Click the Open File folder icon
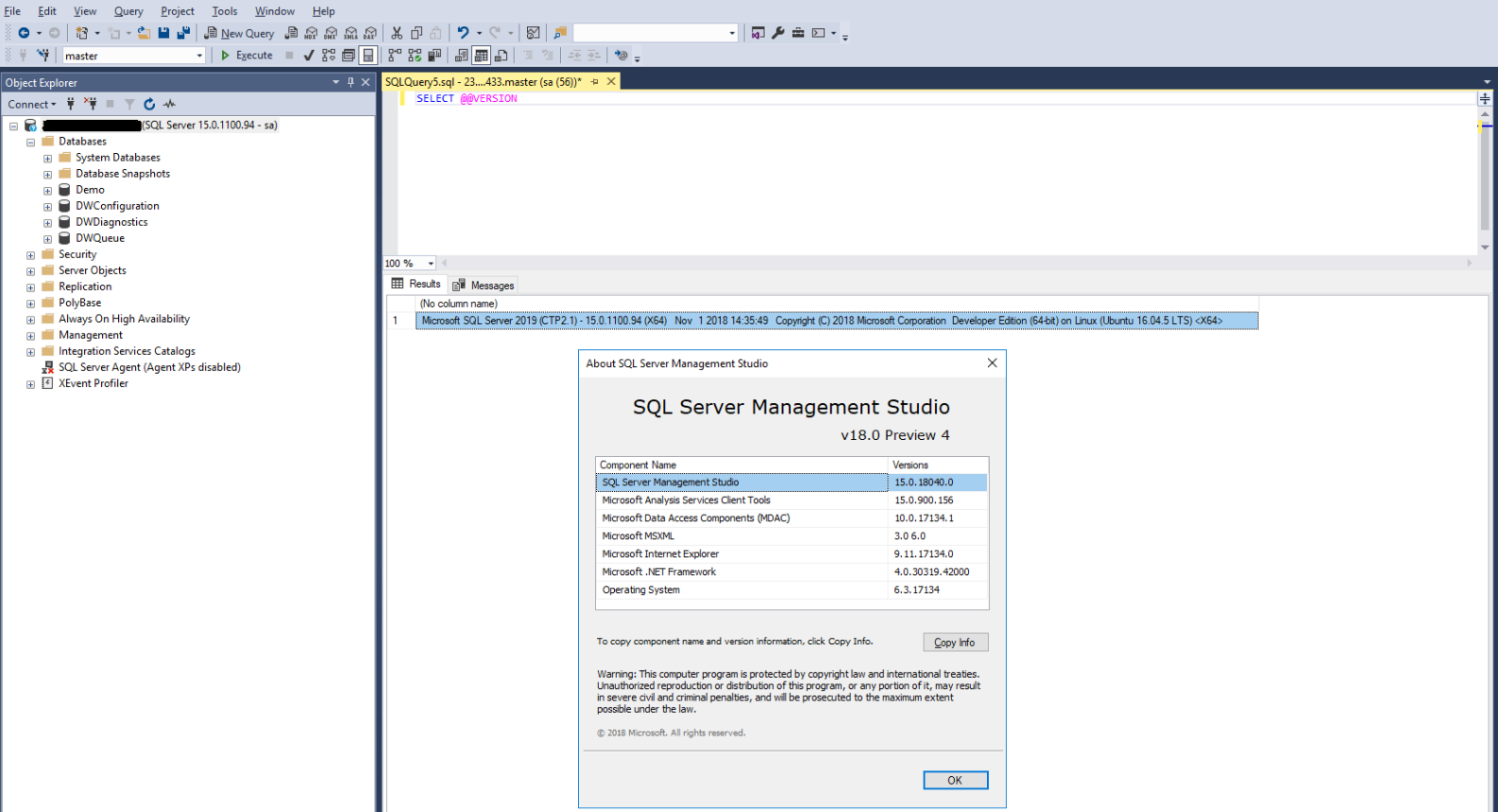Viewport: 1498px width, 812px height. click(144, 33)
